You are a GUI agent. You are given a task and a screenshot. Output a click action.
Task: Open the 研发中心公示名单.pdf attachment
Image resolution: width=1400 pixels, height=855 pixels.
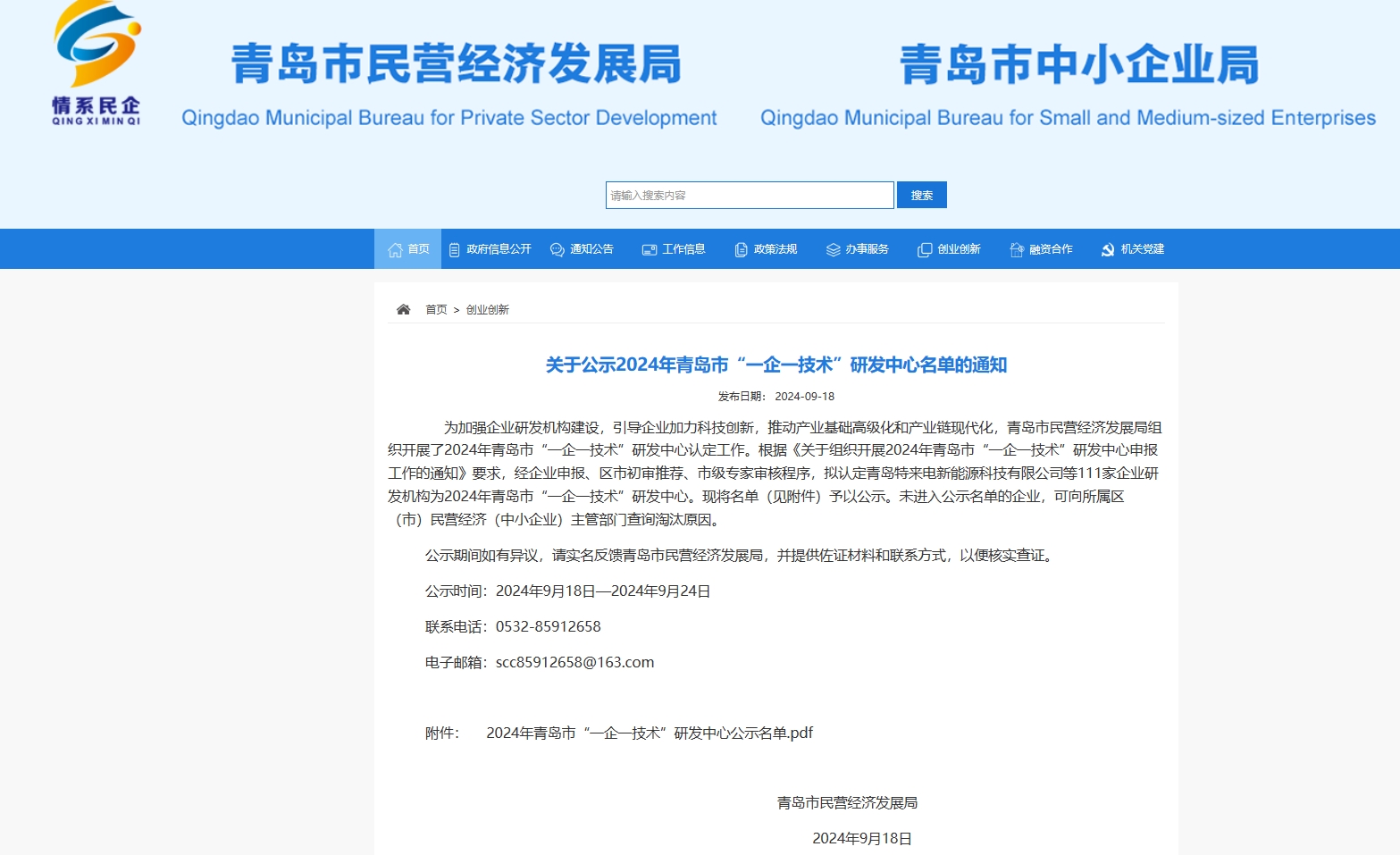[x=650, y=733]
